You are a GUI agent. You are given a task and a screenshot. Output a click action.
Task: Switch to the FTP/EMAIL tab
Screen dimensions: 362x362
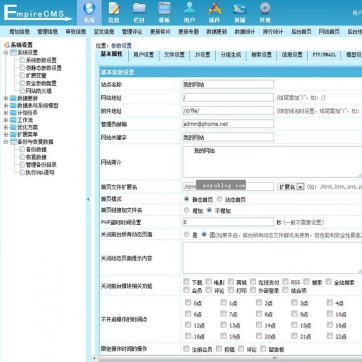click(324, 55)
